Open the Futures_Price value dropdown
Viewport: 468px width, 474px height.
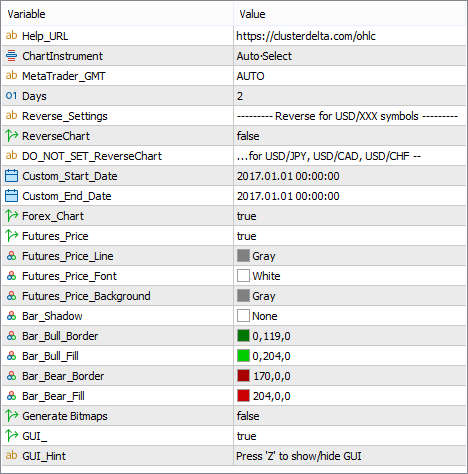click(350, 236)
